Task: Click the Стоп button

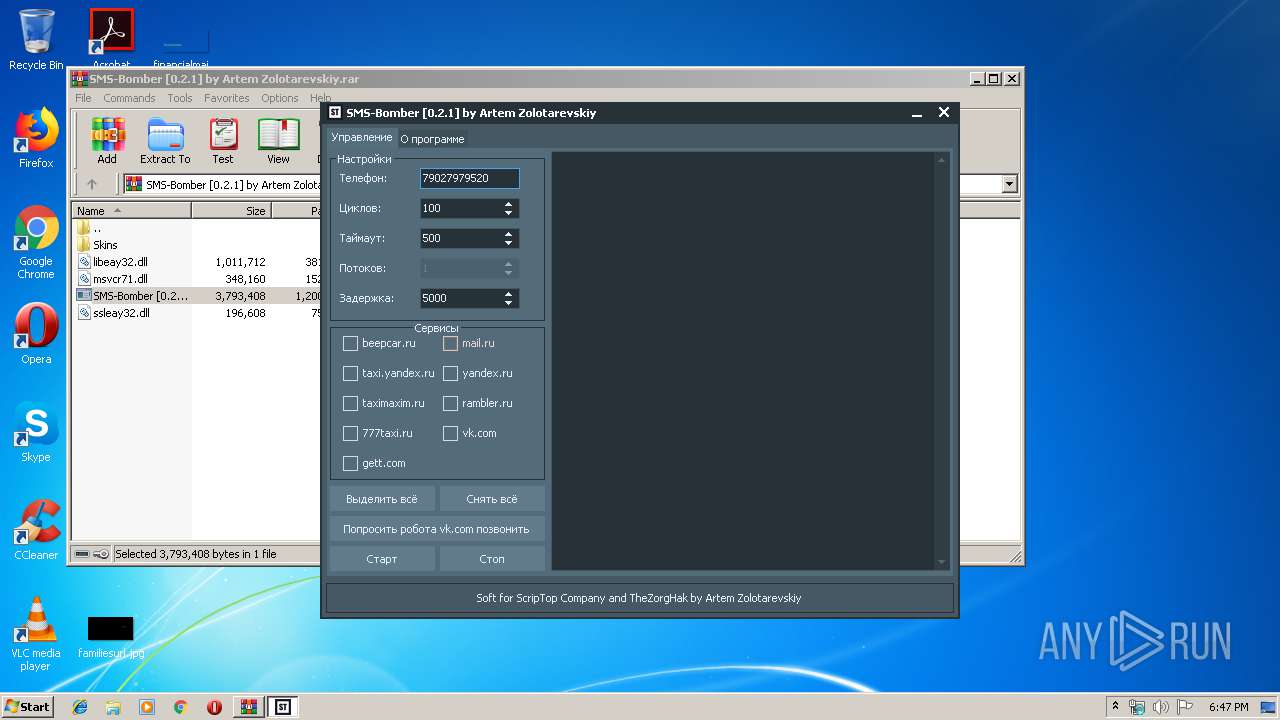Action: pos(492,559)
